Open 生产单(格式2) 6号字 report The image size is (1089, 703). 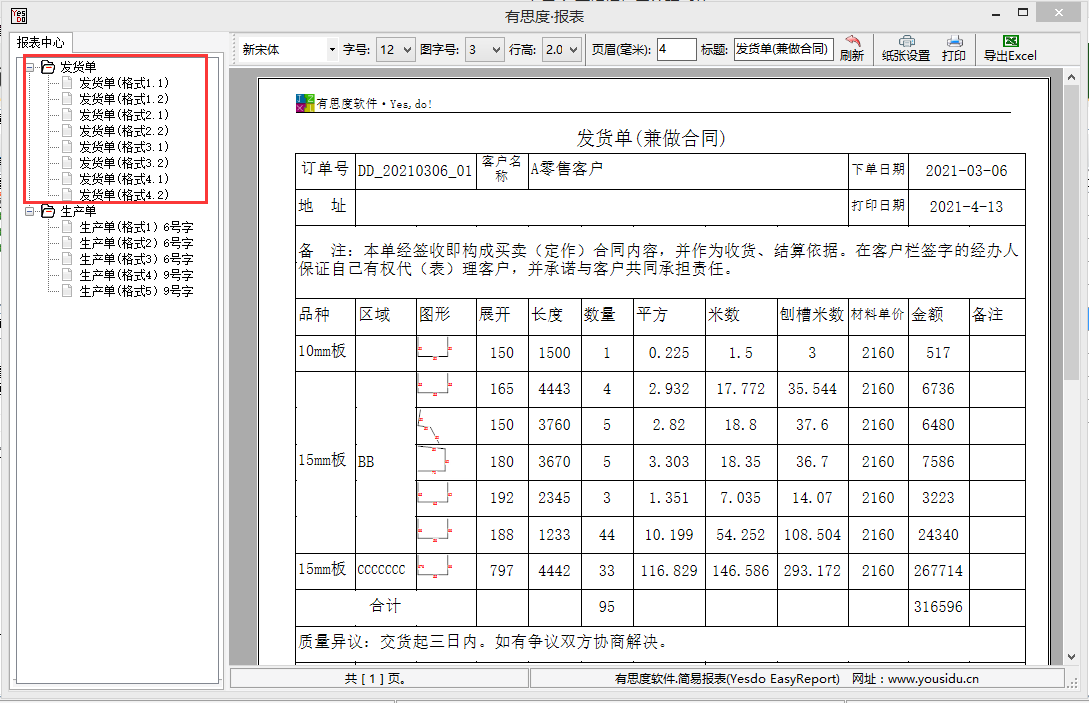(x=136, y=243)
